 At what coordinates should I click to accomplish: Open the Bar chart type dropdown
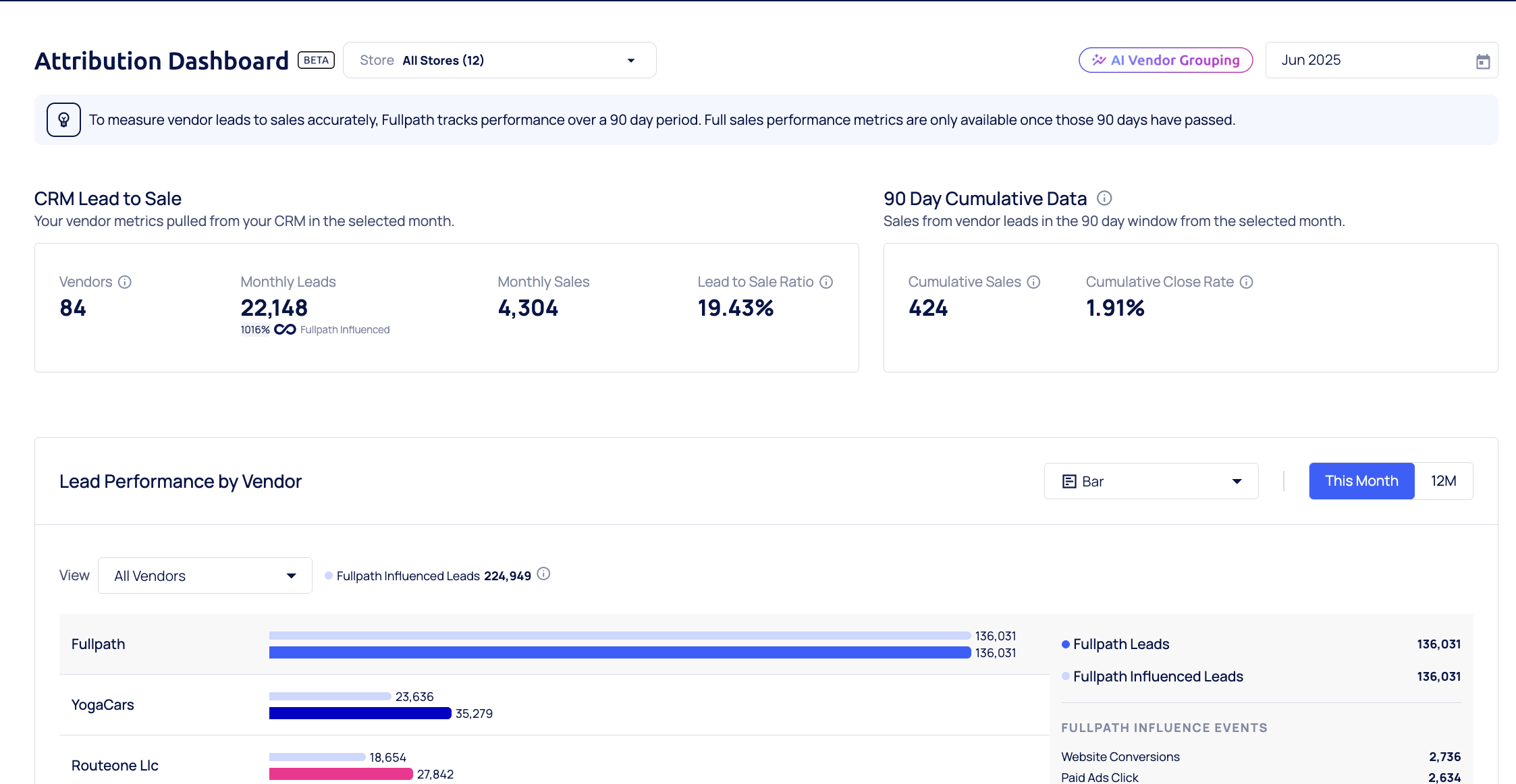1151,481
